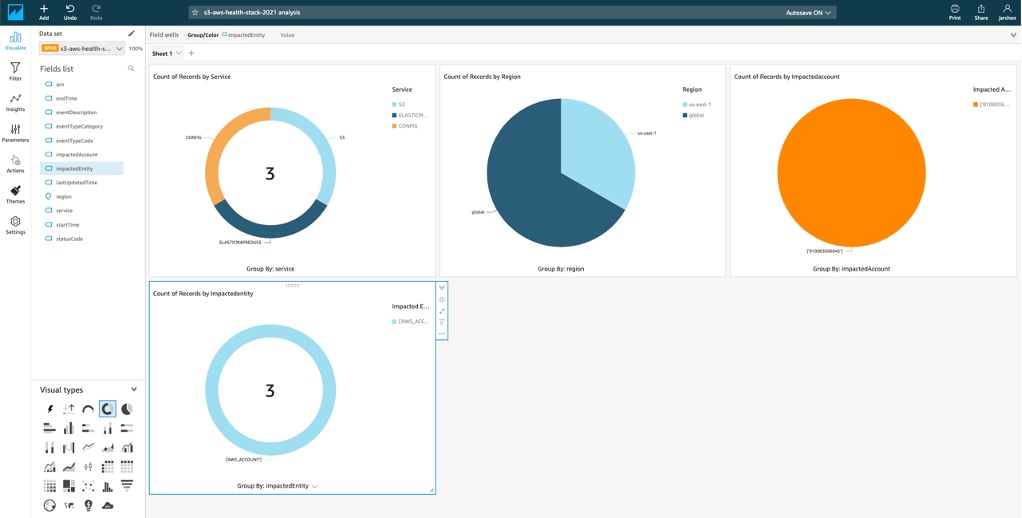This screenshot has width=1022, height=518.
Task: Open the s3-aws-health data set dropdown
Action: tap(81, 48)
